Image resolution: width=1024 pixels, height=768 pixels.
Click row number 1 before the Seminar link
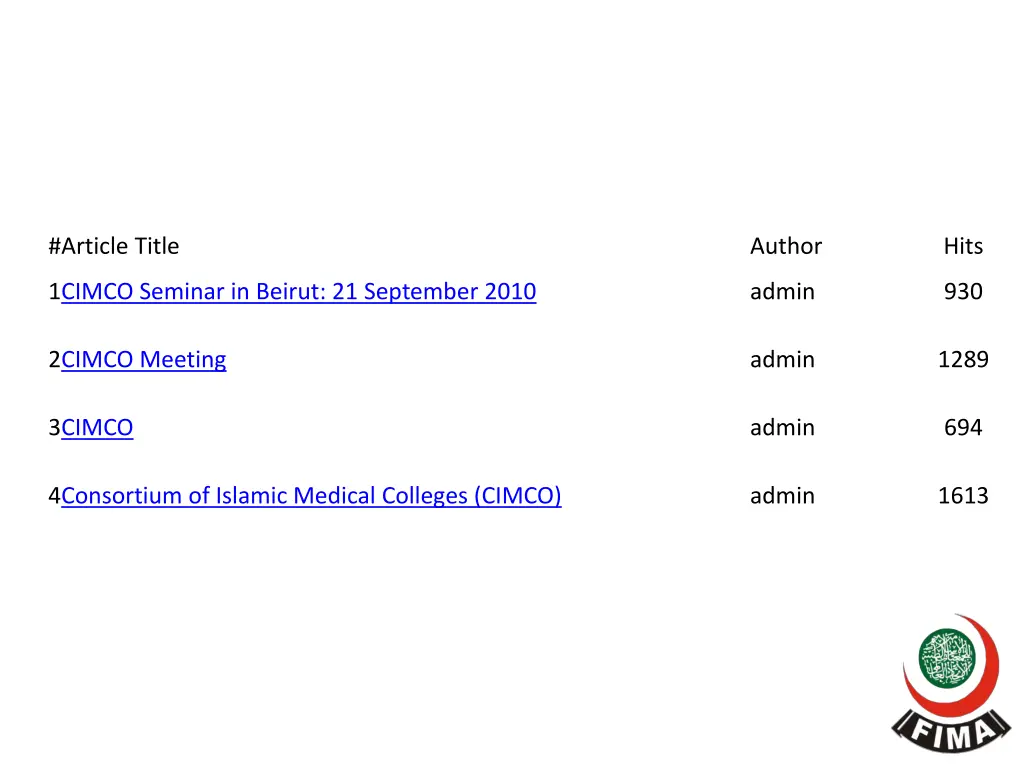pos(54,292)
